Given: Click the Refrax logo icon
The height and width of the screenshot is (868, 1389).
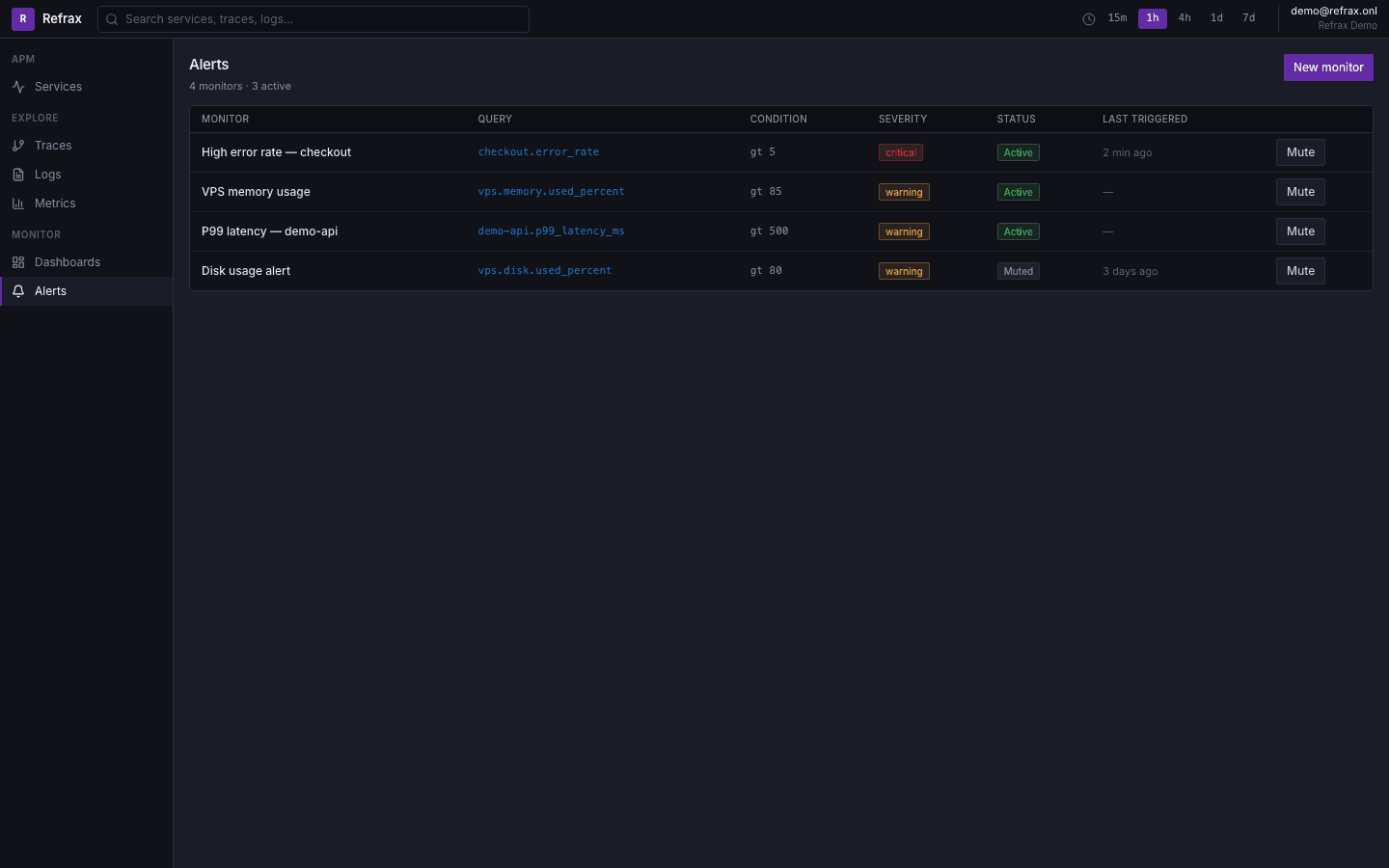Looking at the screenshot, I should pyautogui.click(x=23, y=18).
